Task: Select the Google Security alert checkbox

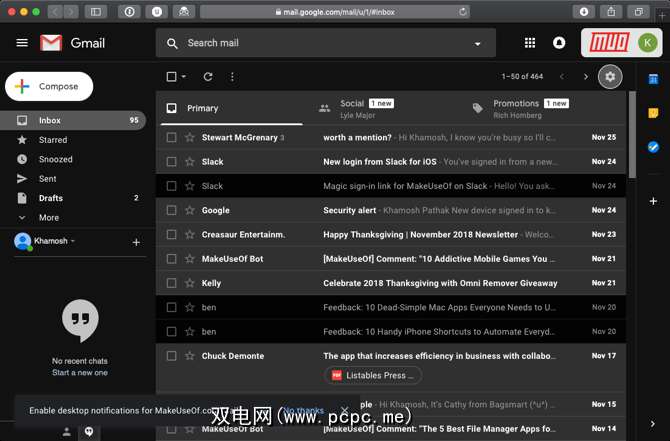Action: (x=171, y=210)
